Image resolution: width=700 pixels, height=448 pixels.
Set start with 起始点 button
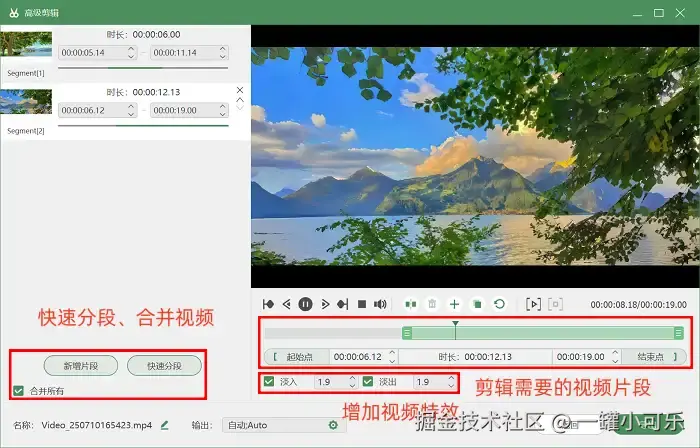click(297, 357)
